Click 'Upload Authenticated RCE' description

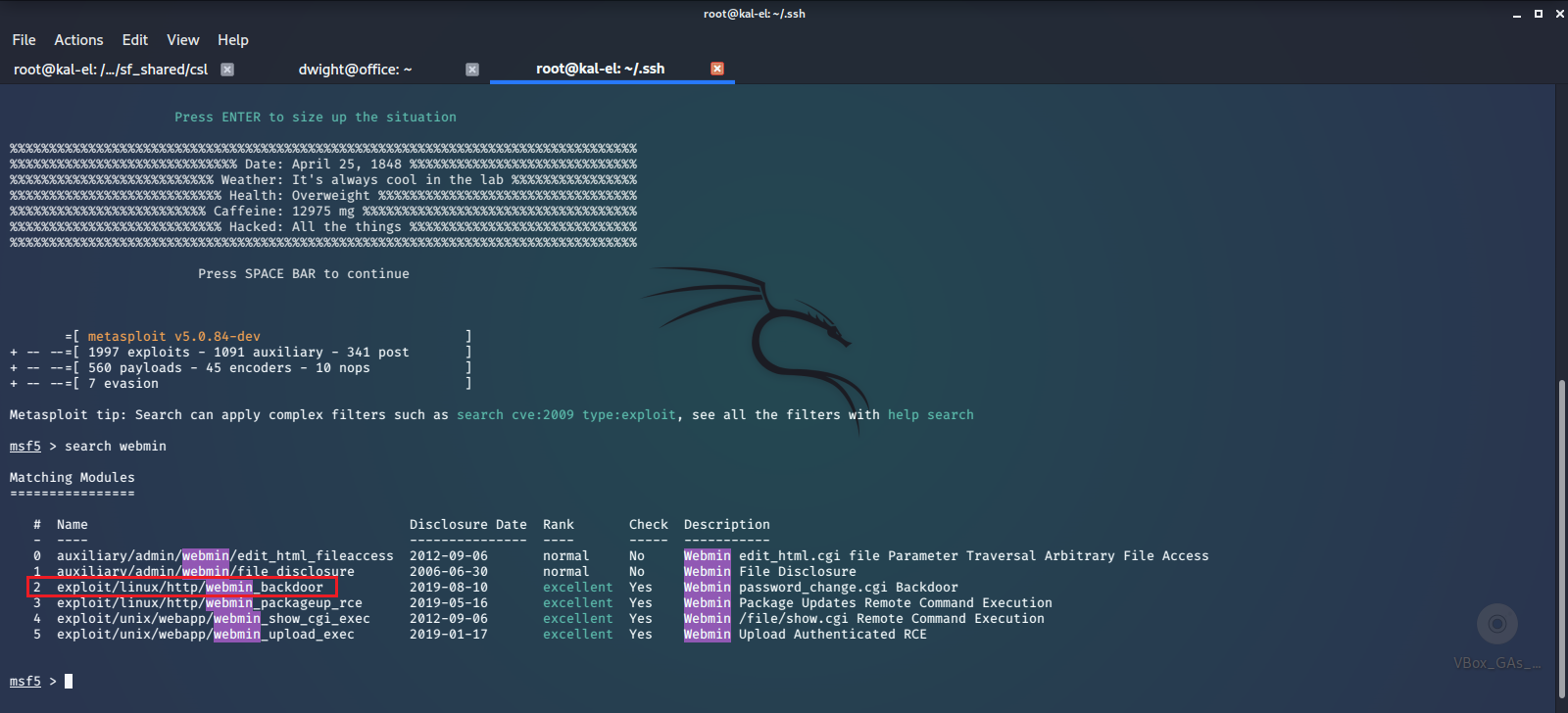[x=833, y=634]
